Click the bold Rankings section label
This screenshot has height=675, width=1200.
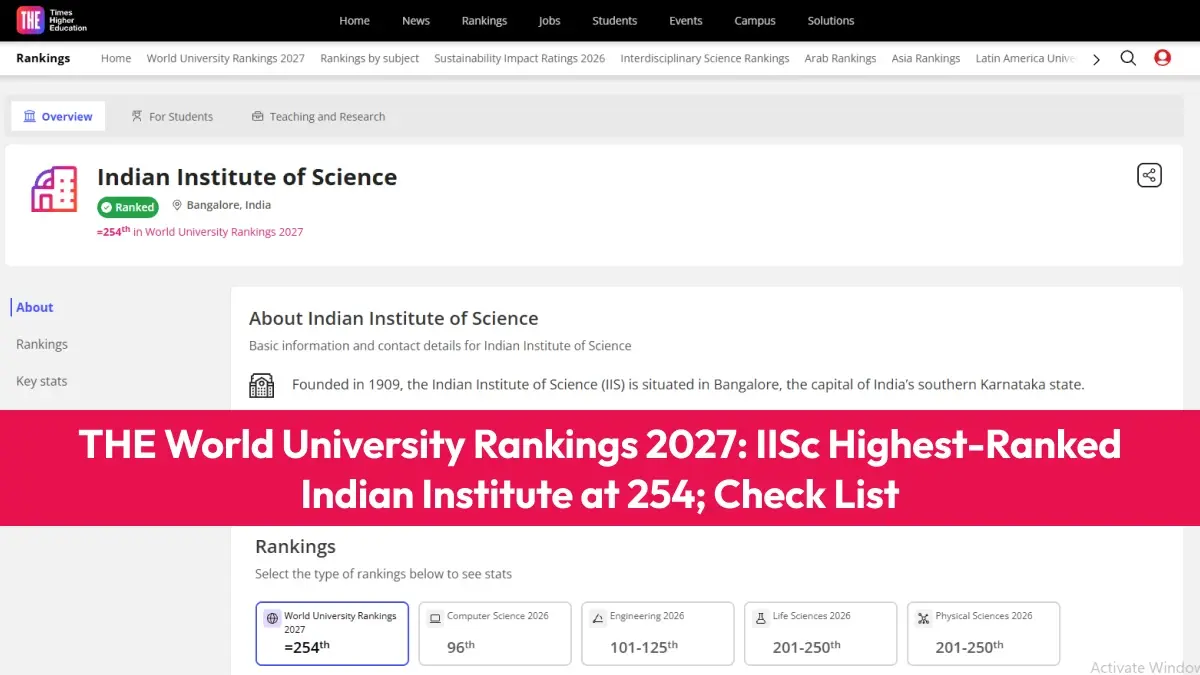click(x=43, y=58)
